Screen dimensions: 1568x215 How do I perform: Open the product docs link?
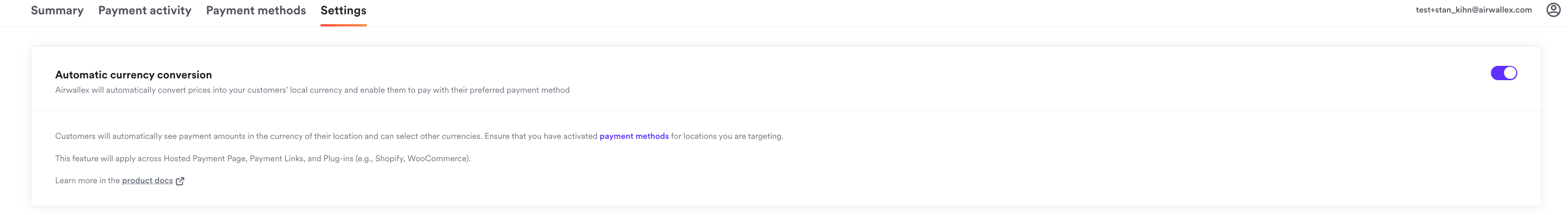tap(147, 181)
